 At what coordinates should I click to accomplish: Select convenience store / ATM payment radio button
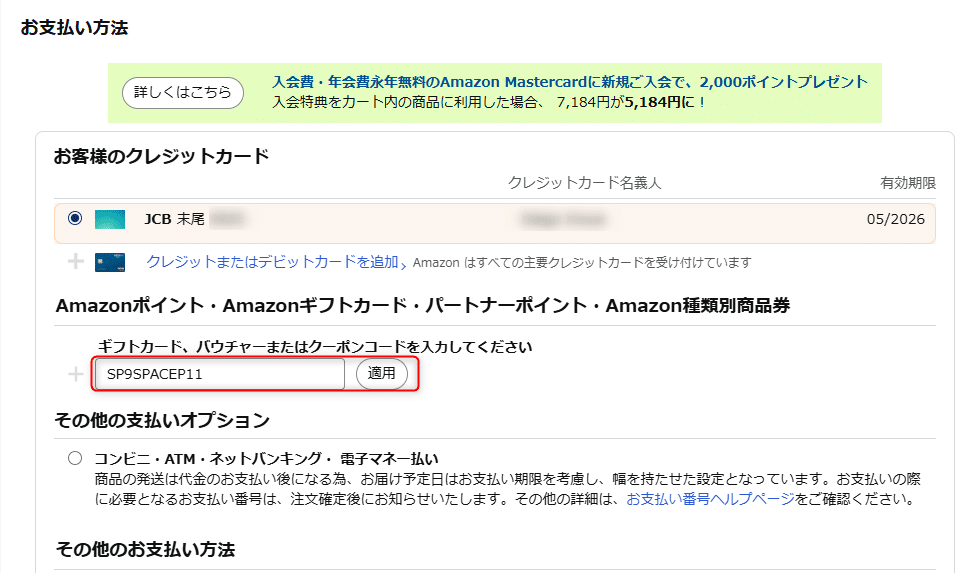(75, 458)
